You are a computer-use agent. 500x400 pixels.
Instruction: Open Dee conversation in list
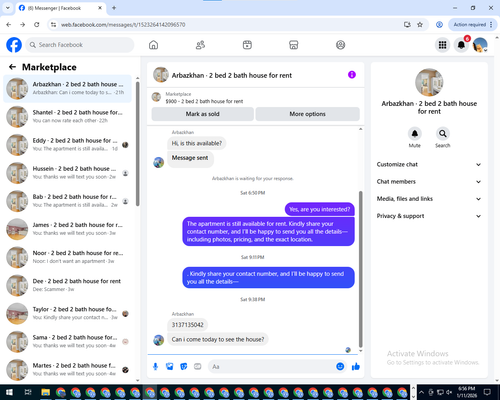(x=67, y=285)
